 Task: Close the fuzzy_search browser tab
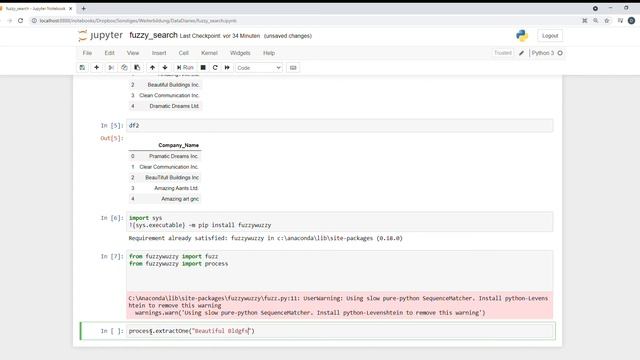tap(70, 9)
